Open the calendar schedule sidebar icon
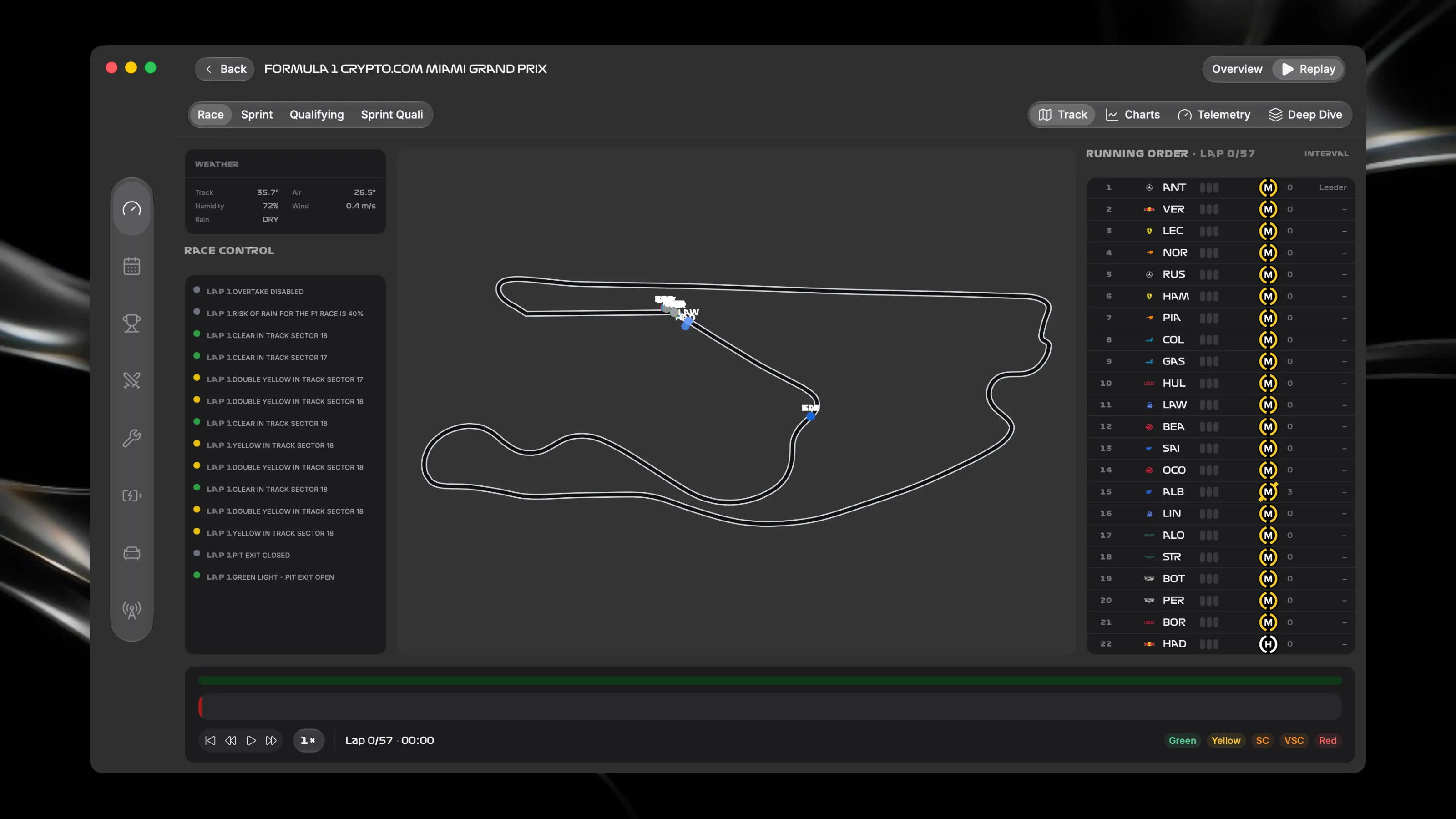Screen dimensions: 1456x819 (x=131, y=266)
